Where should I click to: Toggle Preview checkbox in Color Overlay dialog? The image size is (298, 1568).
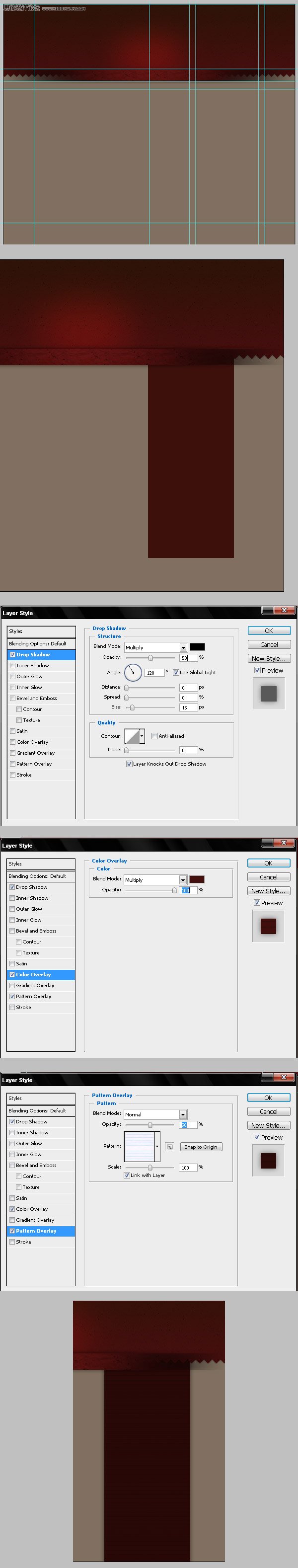[257, 903]
